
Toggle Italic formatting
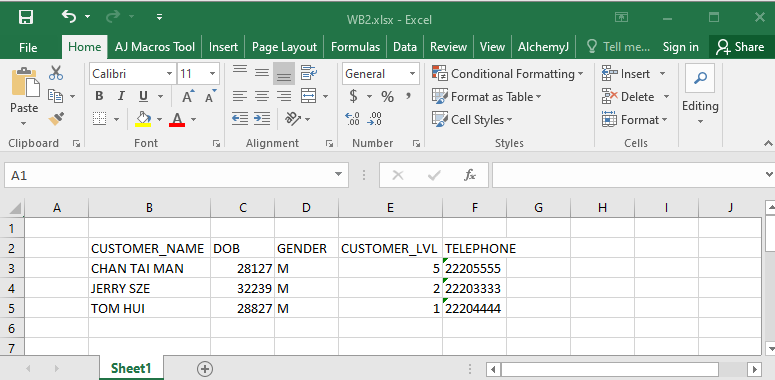tap(121, 96)
